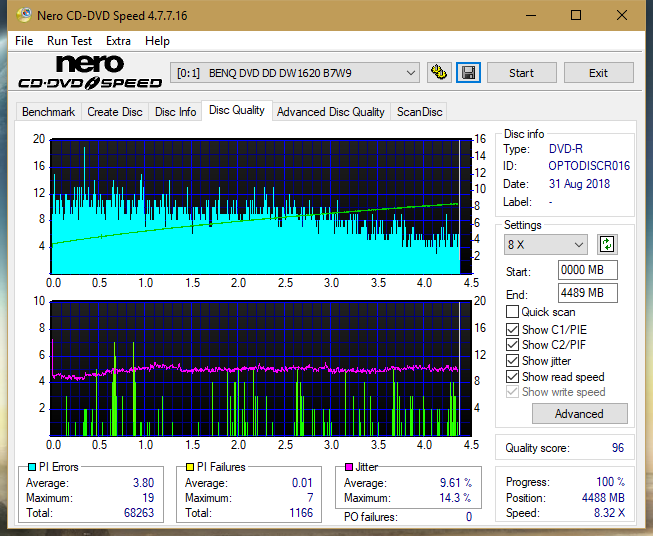The height and width of the screenshot is (536, 653).
Task: Click jitter maximum 14.3 % value
Action: [456, 498]
